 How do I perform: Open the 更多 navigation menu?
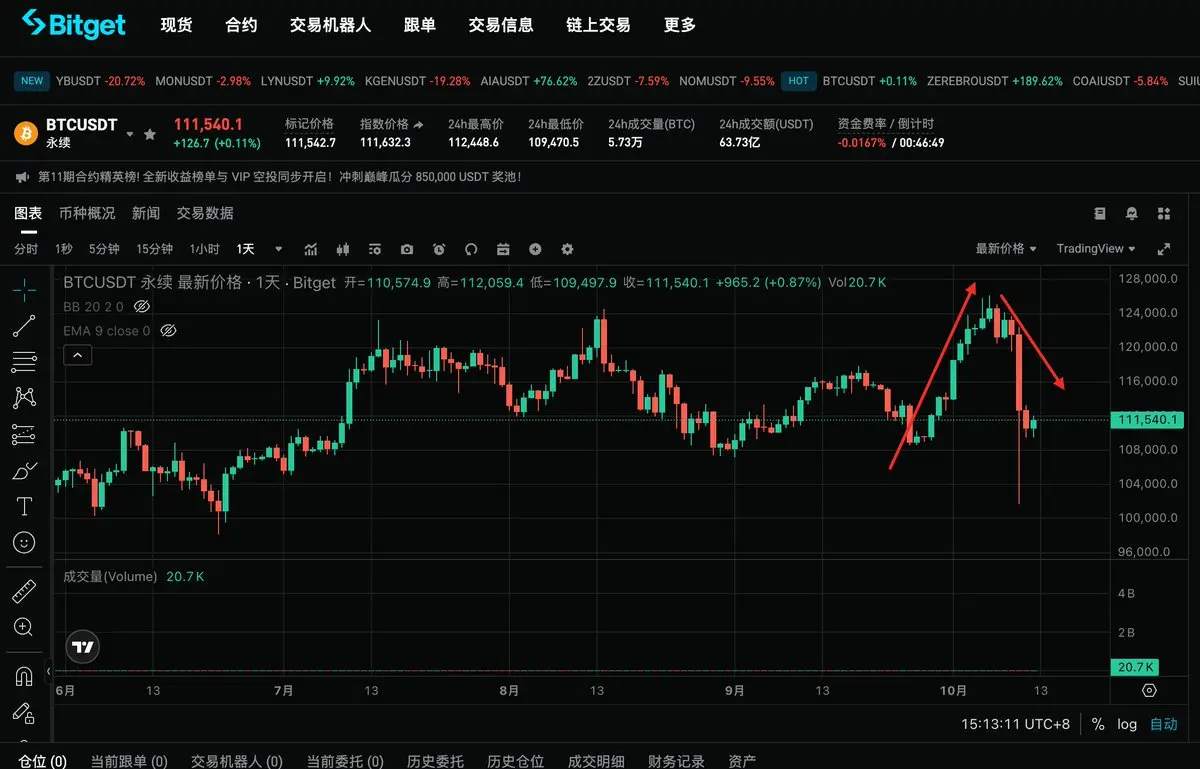point(680,25)
